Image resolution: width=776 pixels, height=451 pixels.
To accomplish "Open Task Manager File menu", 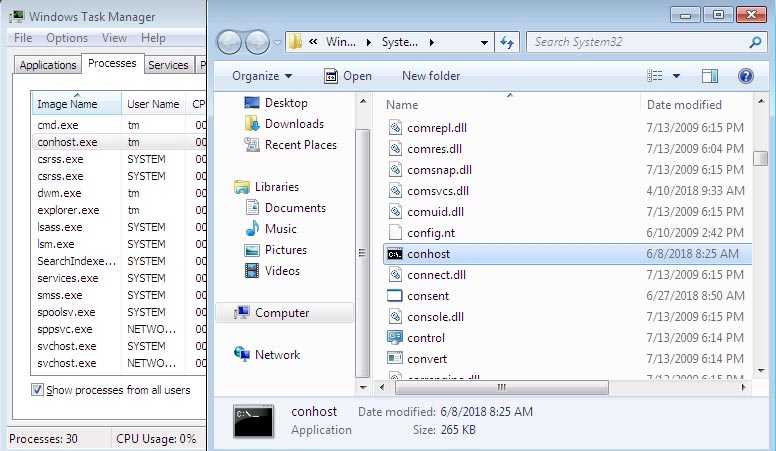I will click(23, 38).
